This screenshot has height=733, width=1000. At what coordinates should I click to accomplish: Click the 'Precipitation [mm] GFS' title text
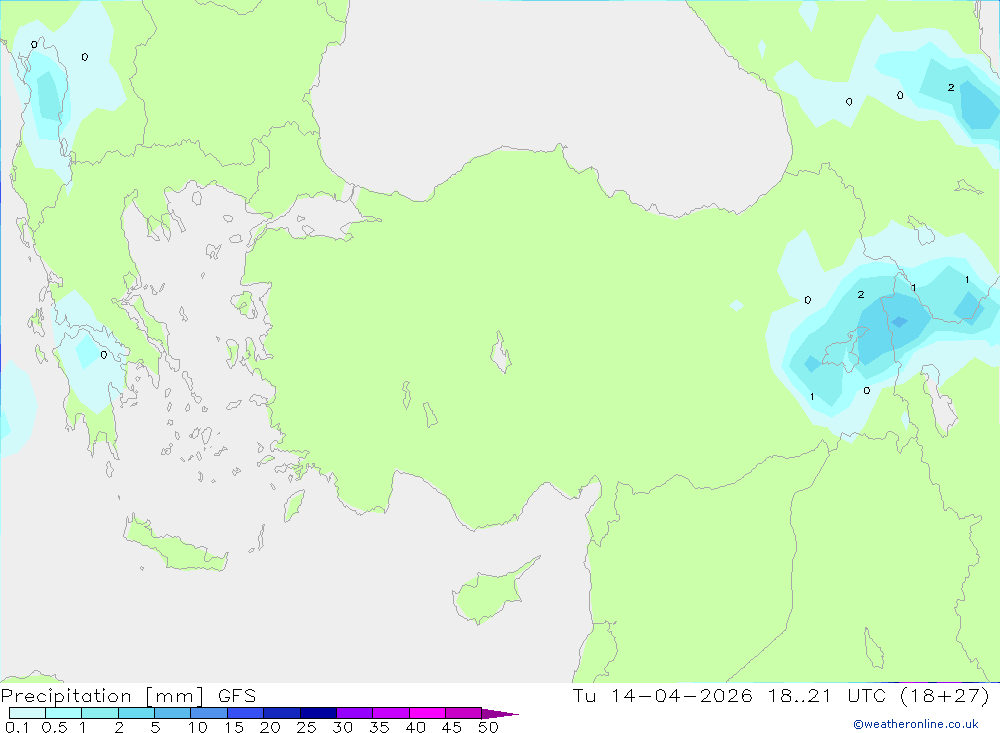click(x=128, y=696)
